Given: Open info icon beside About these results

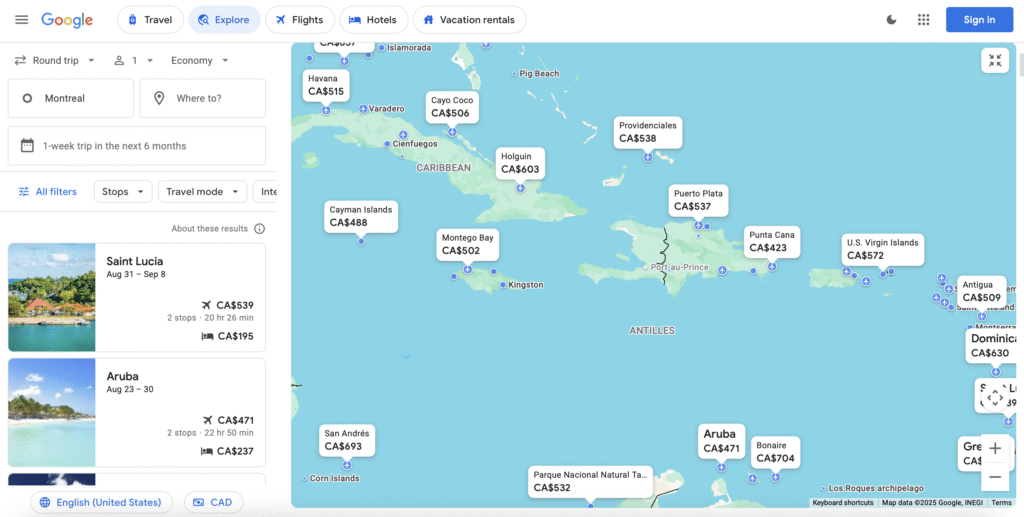Looking at the screenshot, I should 260,229.
